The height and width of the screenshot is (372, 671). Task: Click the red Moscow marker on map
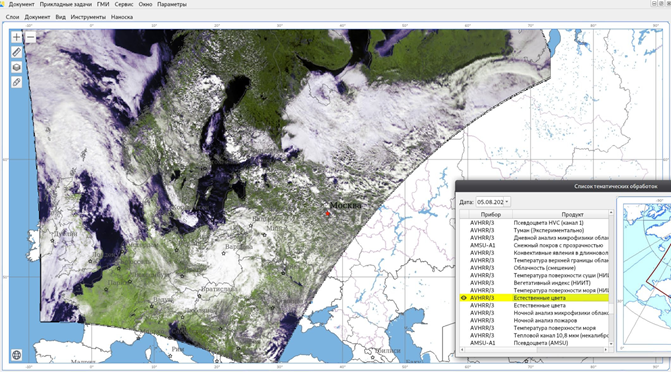[328, 213]
